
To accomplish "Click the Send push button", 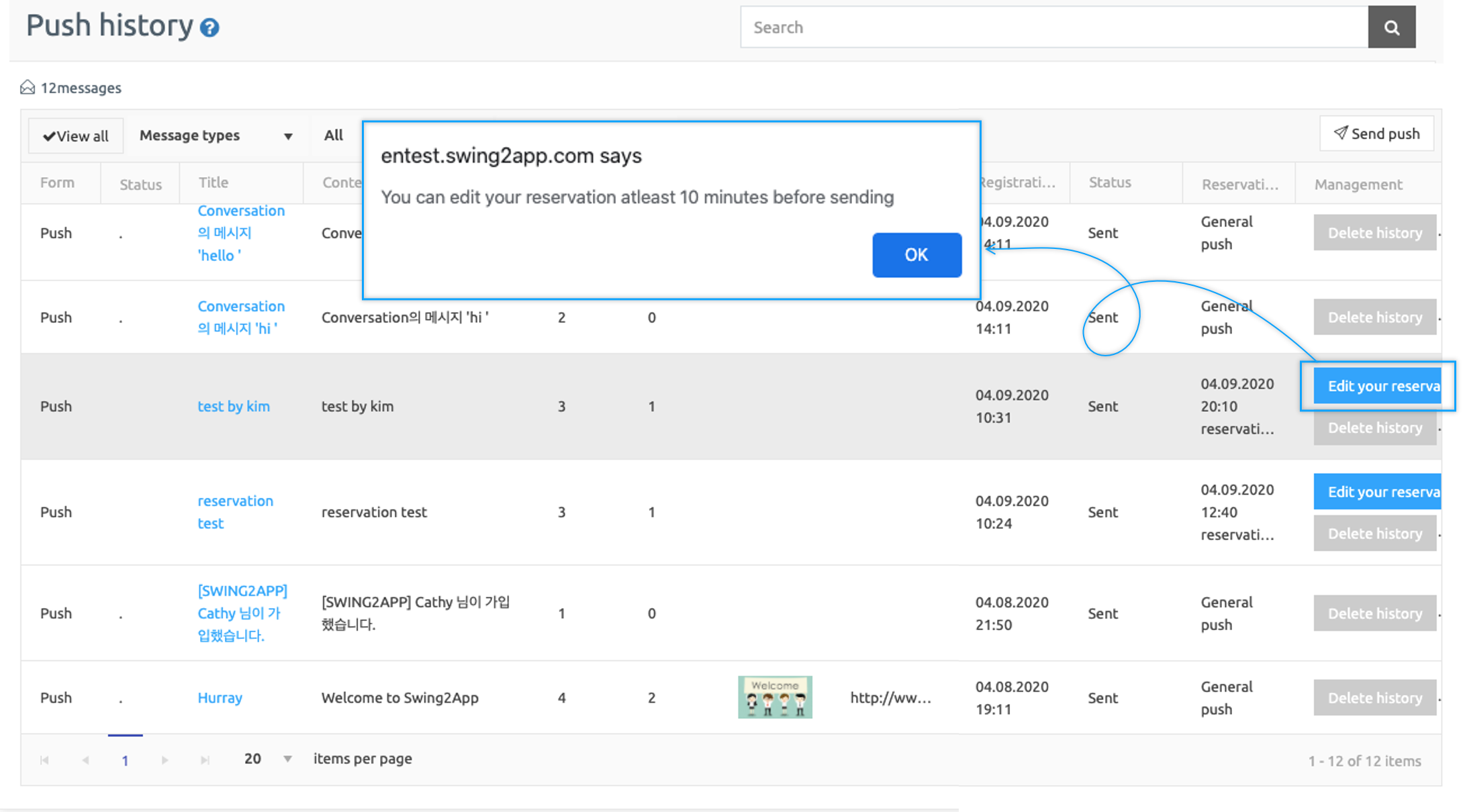I will (x=1376, y=134).
